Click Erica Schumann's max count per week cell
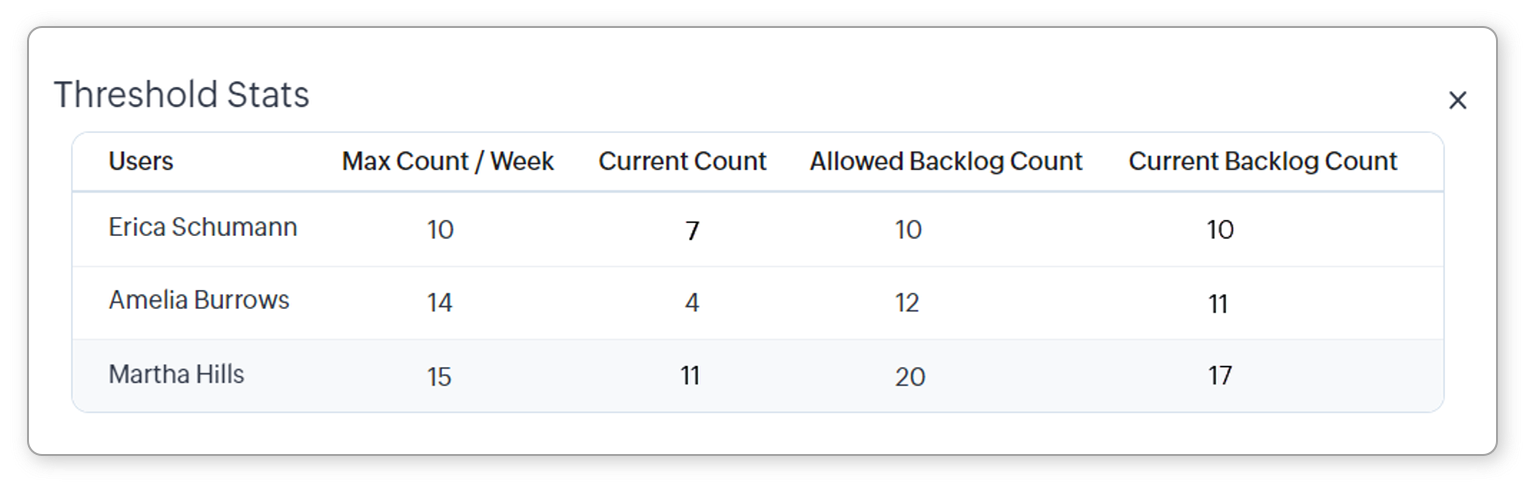This screenshot has height=497, width=1529. pyautogui.click(x=440, y=230)
